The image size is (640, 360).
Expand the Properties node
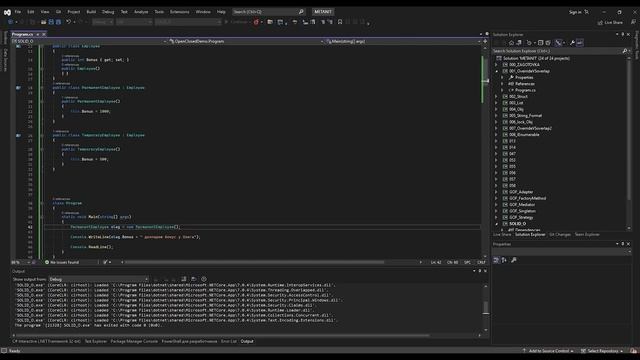tap(502, 78)
